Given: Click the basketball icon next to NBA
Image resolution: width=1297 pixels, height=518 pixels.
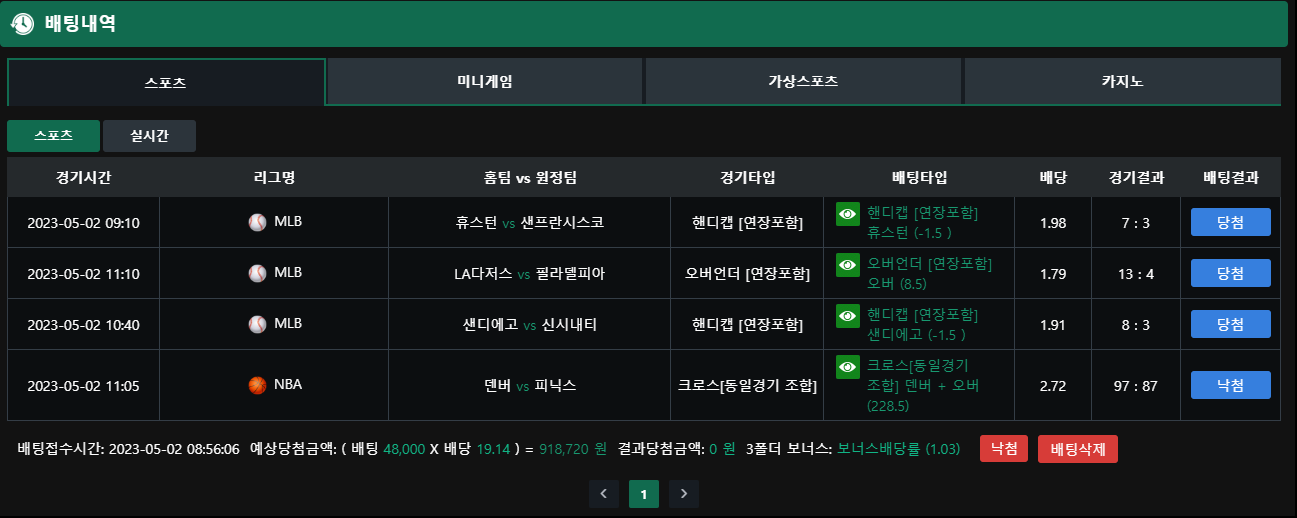Looking at the screenshot, I should (258, 385).
